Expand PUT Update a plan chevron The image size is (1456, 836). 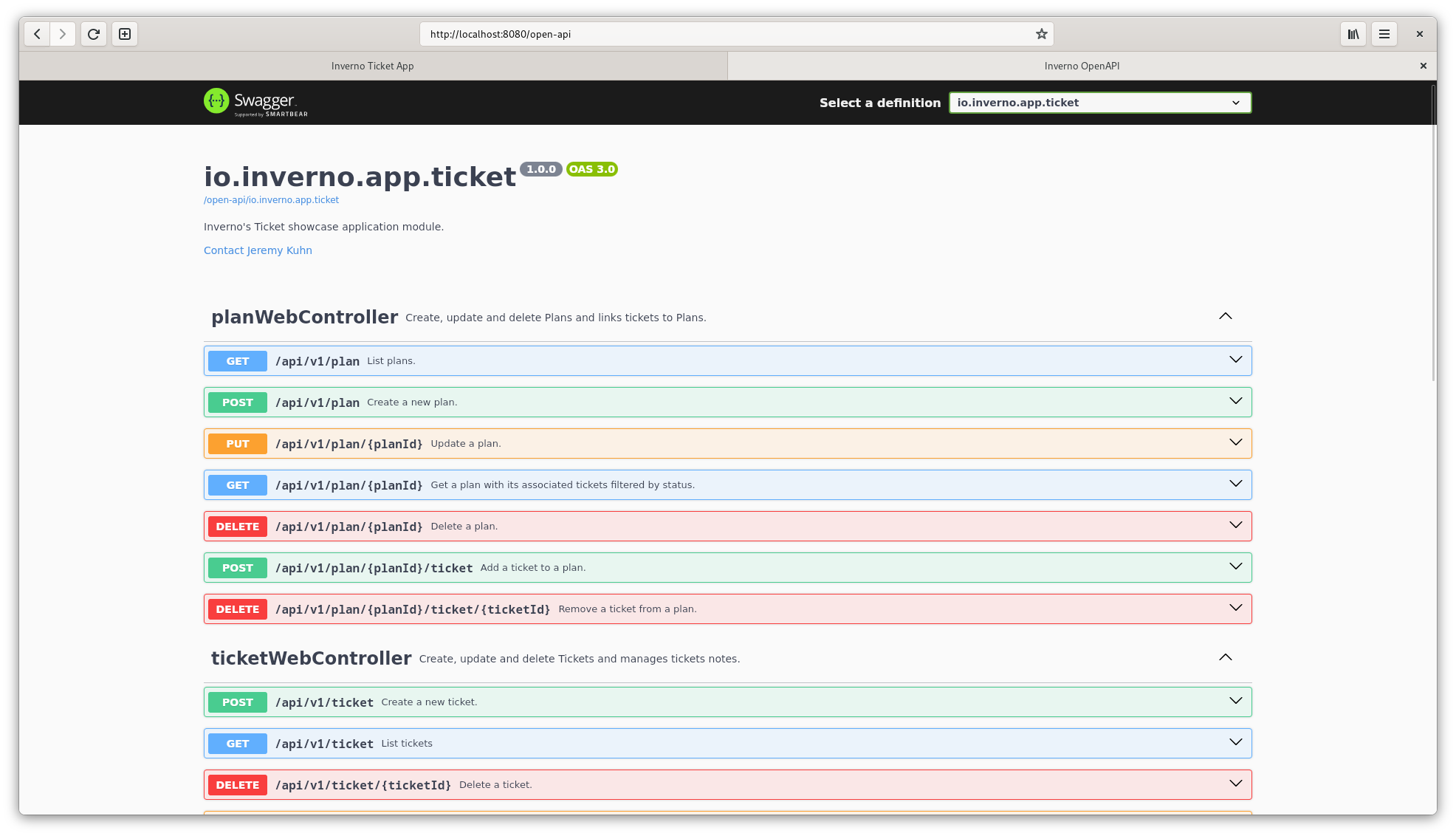pyautogui.click(x=1235, y=442)
